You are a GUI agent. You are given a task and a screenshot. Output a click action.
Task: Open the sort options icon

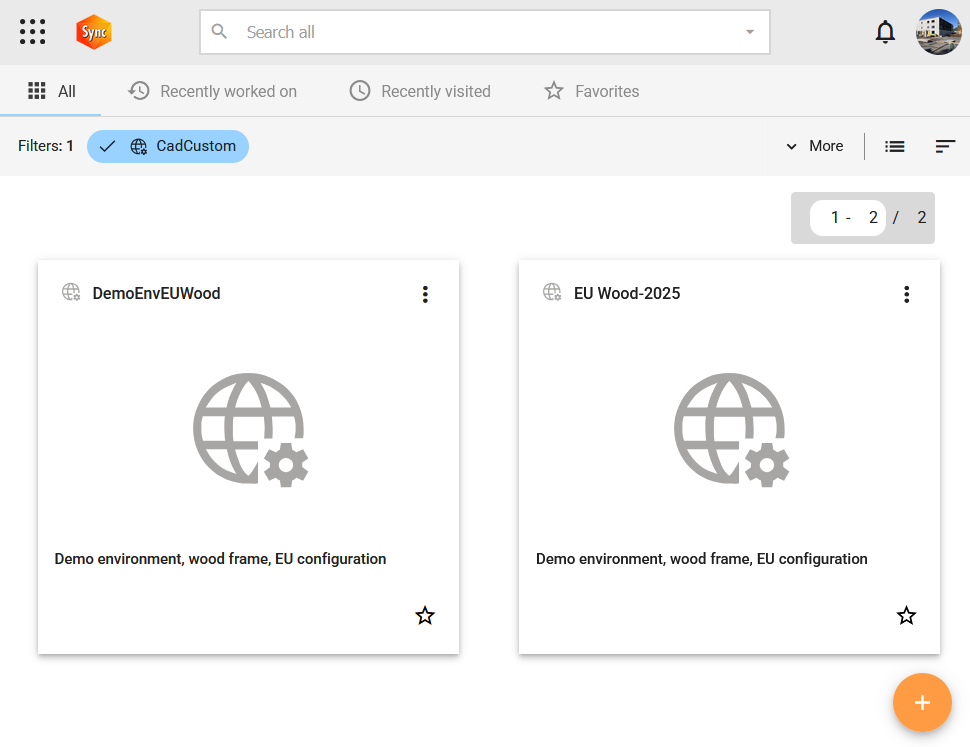(x=945, y=146)
